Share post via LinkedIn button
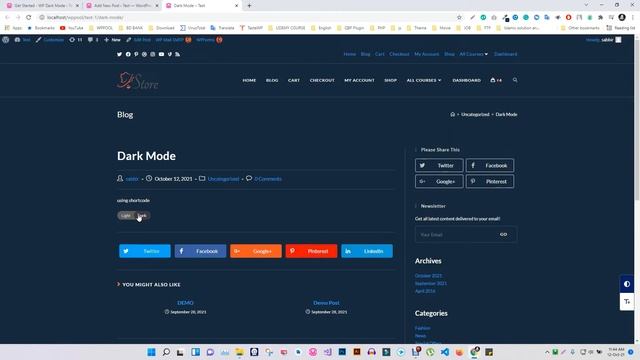This screenshot has height=360, width=640. click(367, 251)
